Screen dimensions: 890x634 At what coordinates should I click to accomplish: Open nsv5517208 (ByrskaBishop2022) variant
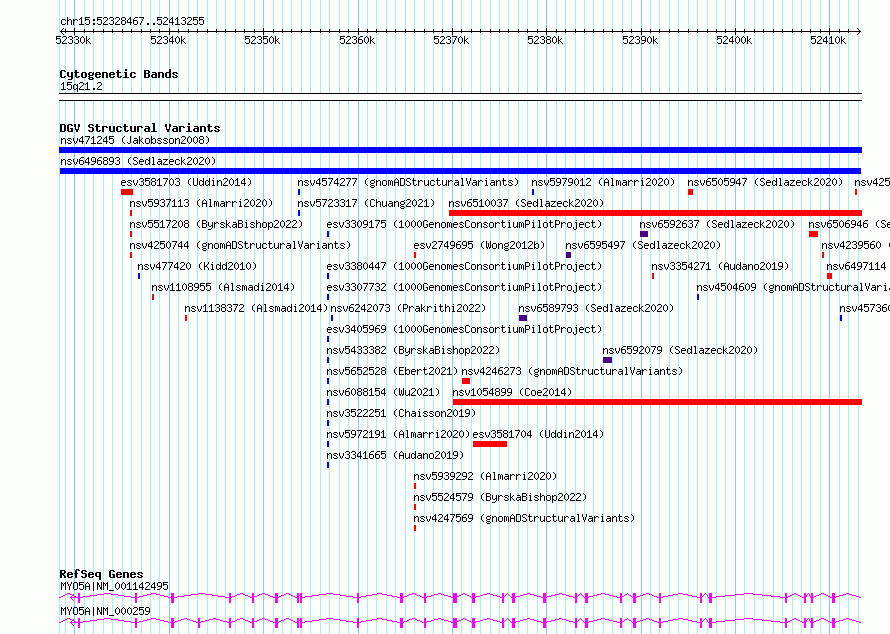[x=216, y=224]
